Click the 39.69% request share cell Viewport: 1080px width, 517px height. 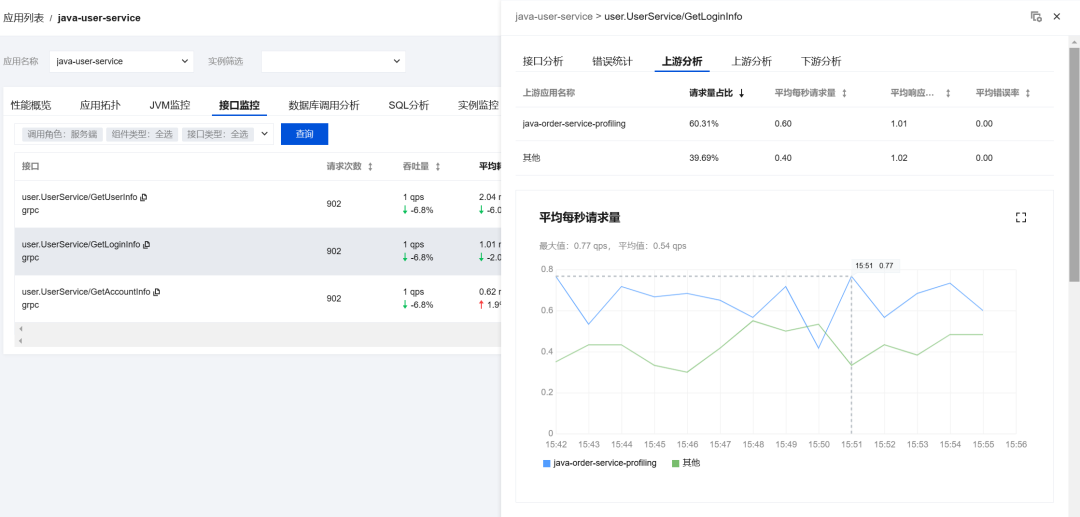point(704,158)
